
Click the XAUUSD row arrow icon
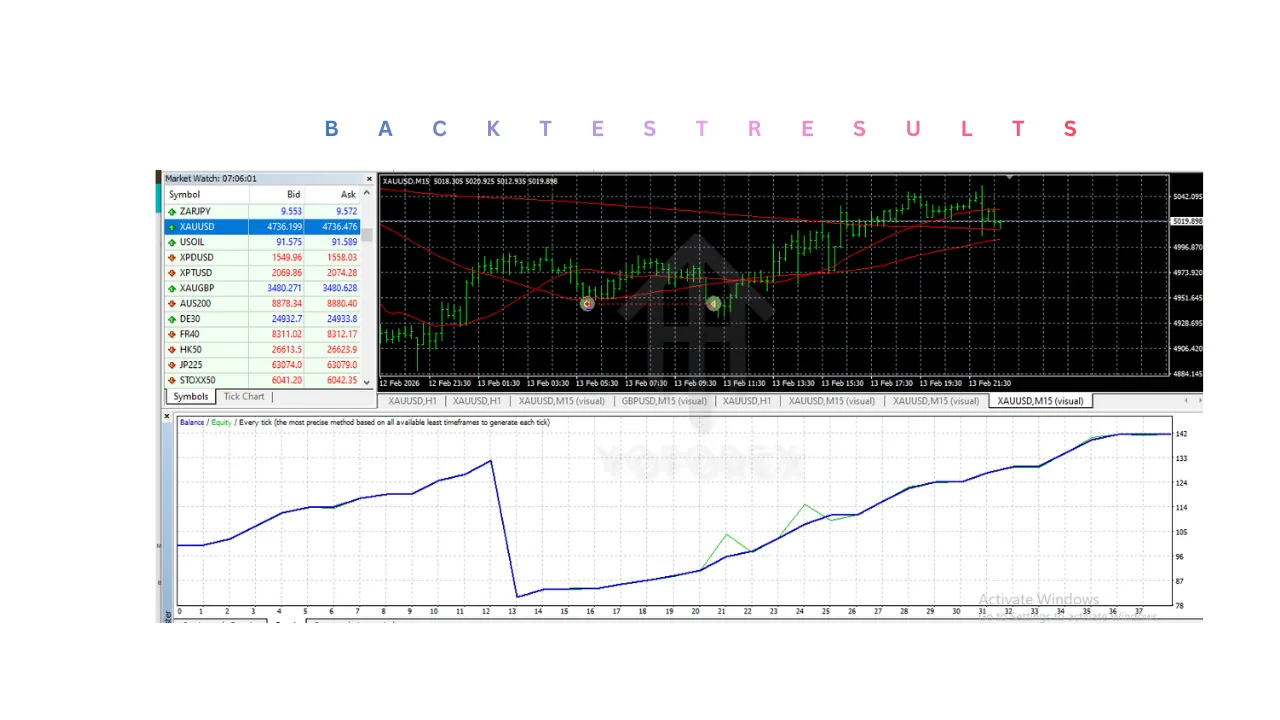(x=172, y=227)
